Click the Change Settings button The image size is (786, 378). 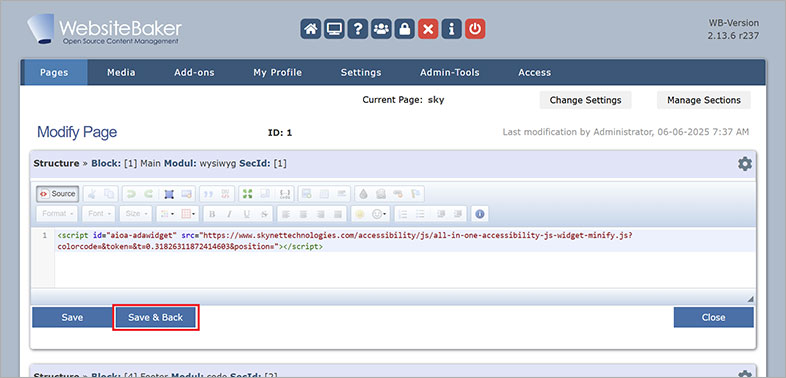click(x=585, y=100)
